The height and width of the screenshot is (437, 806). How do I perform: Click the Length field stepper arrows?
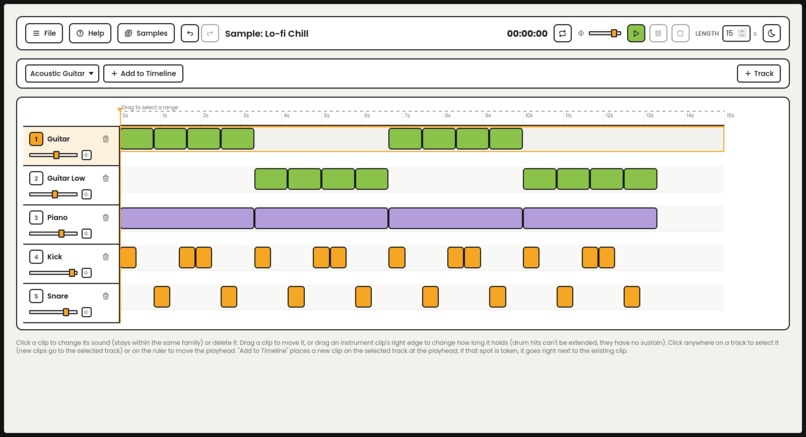point(742,33)
